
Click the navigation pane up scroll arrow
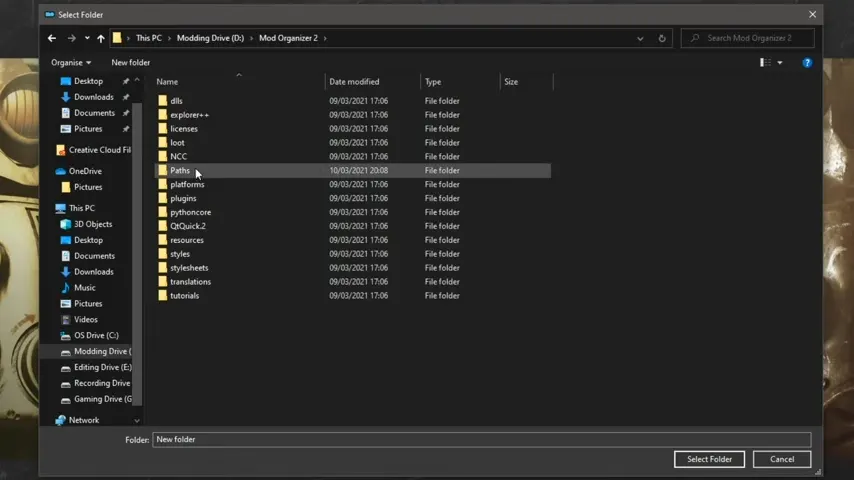137,81
